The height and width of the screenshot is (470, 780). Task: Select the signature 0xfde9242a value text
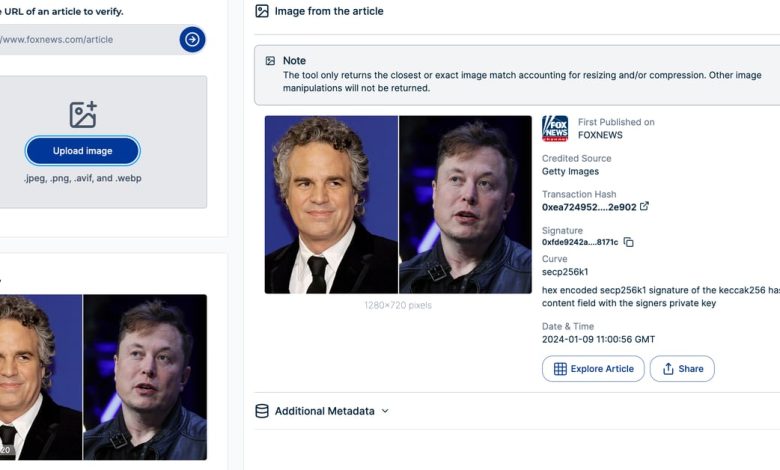[x=580, y=242]
